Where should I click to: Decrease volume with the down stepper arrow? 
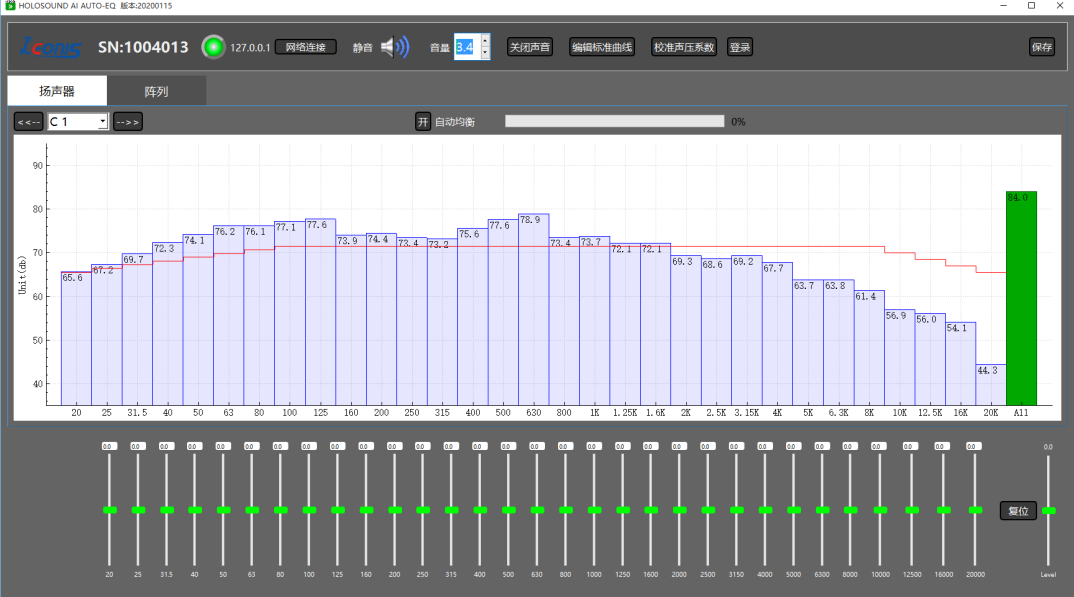[x=485, y=53]
